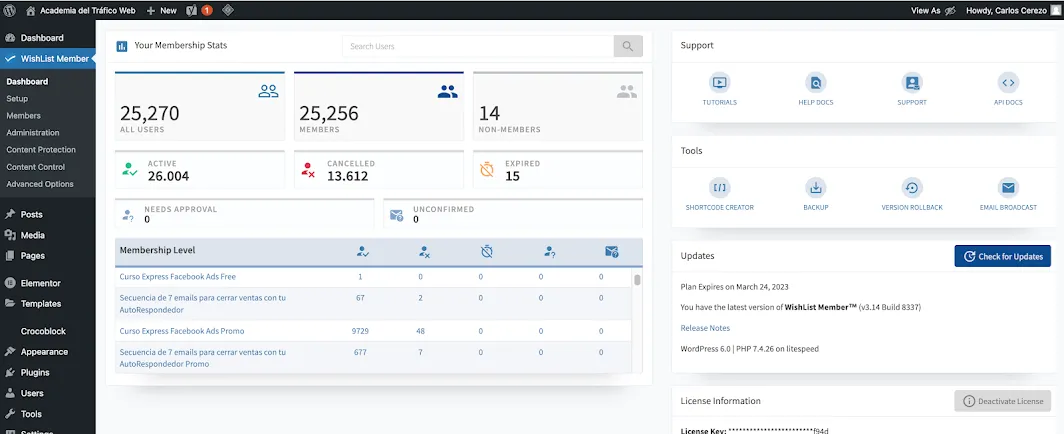Launch the Shortcode Creator tool

click(x=719, y=188)
